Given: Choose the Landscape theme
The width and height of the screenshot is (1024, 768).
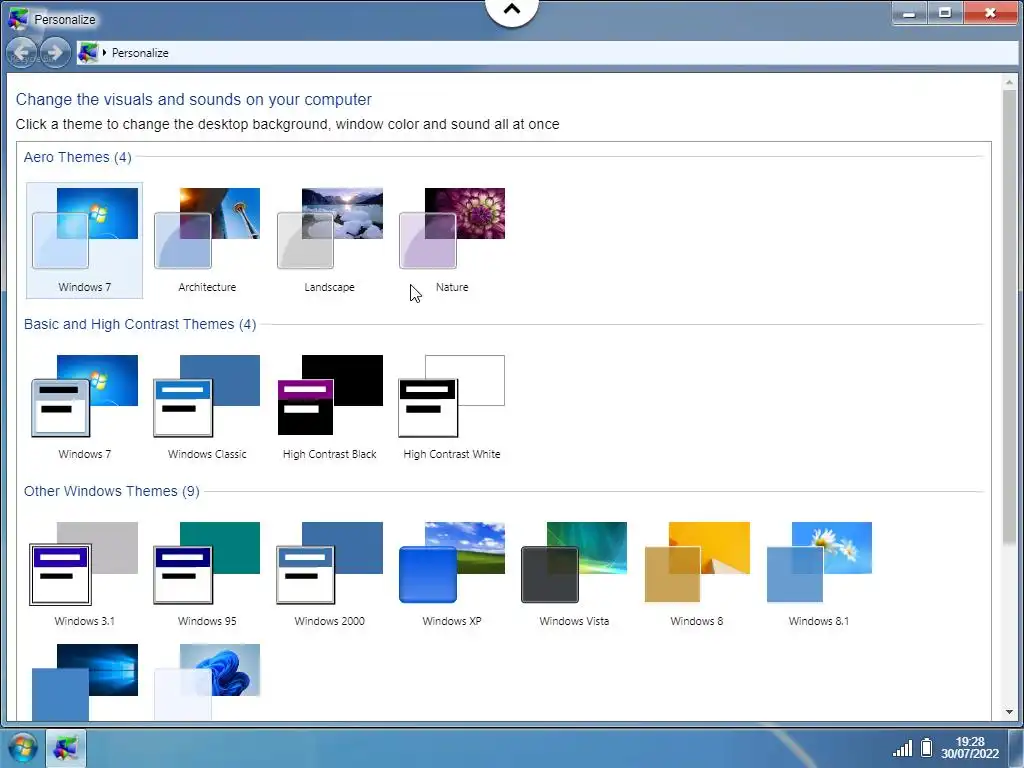Looking at the screenshot, I should (x=329, y=240).
